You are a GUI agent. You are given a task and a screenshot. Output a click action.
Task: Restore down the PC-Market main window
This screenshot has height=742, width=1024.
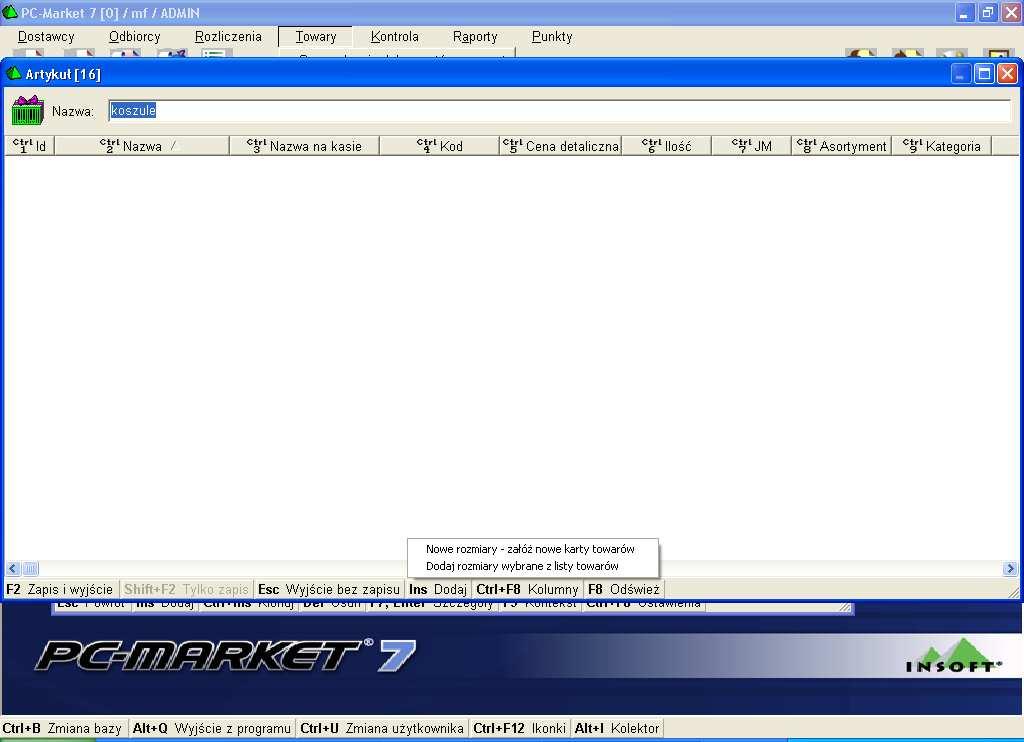click(x=987, y=12)
